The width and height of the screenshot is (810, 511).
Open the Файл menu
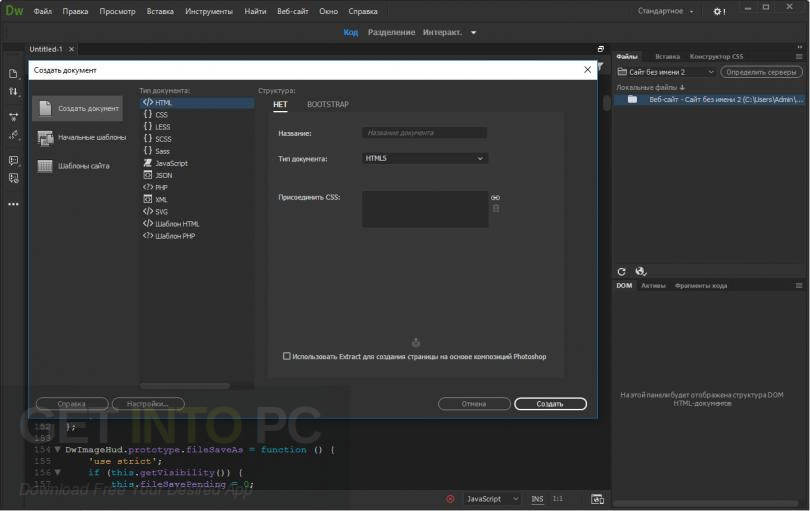point(42,11)
